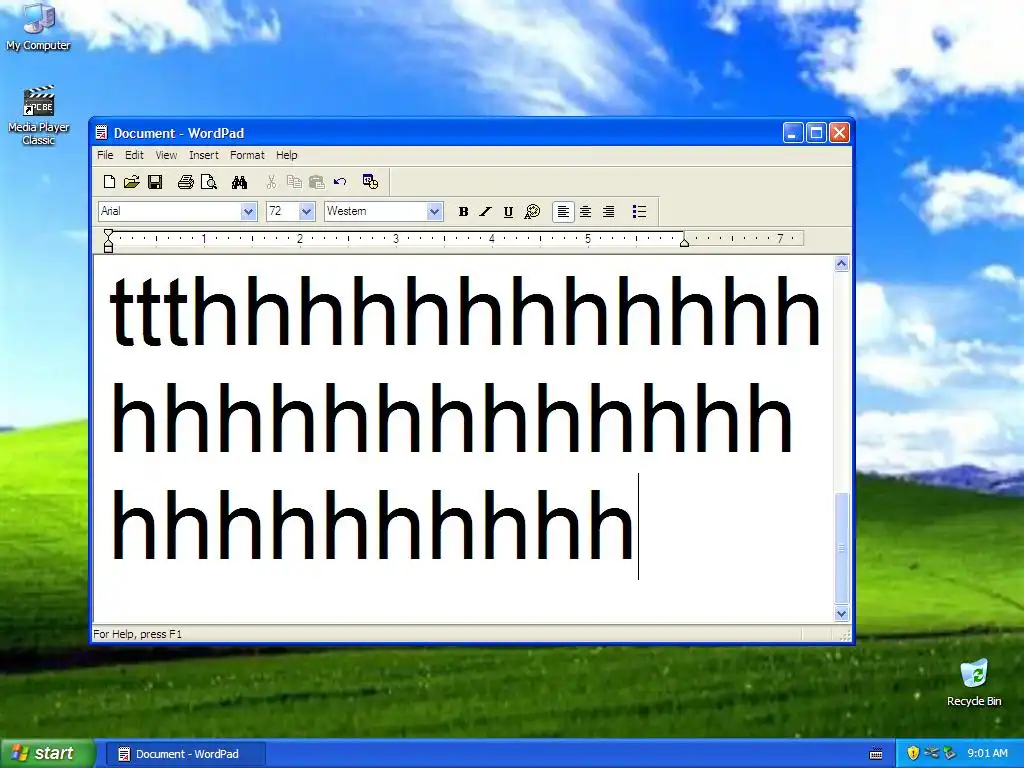Click the 9:01 AM clock
Screen dimensions: 1024x768
987,754
